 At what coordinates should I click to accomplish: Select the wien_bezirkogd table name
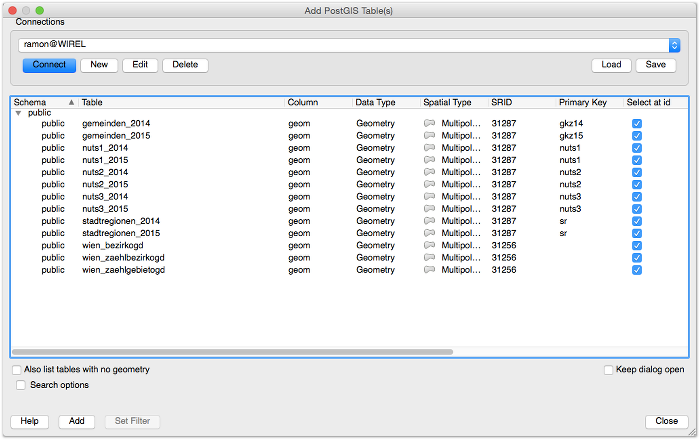point(113,245)
